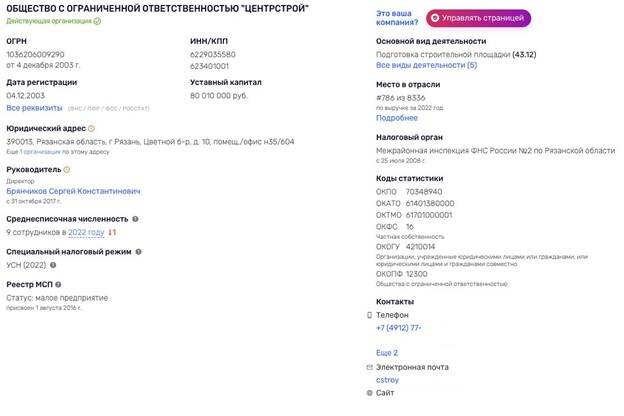
Task: Open the Среднесписочная численность help icon
Action: tap(135, 218)
